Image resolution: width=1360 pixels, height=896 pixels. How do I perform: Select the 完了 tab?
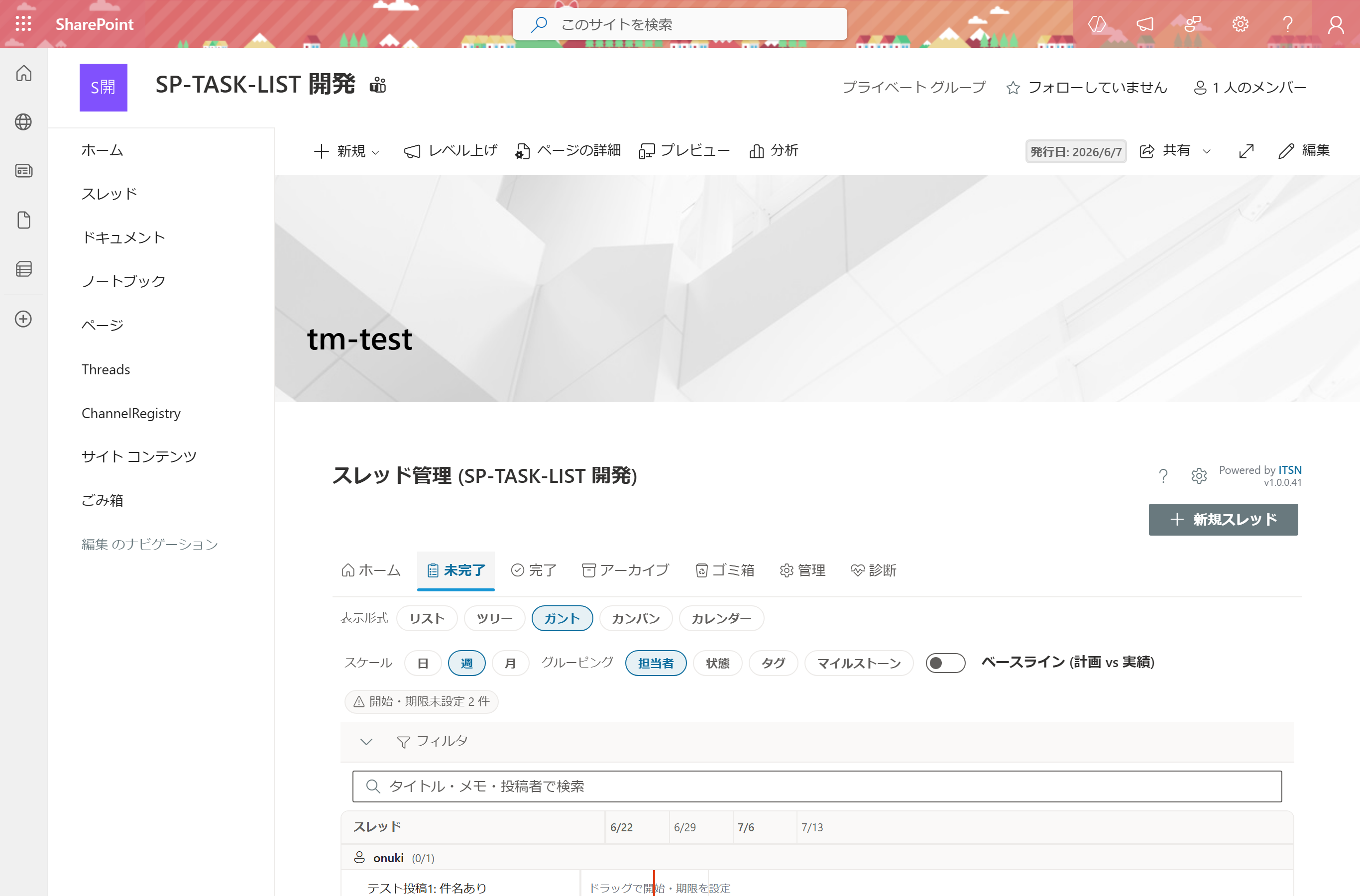[x=534, y=570]
